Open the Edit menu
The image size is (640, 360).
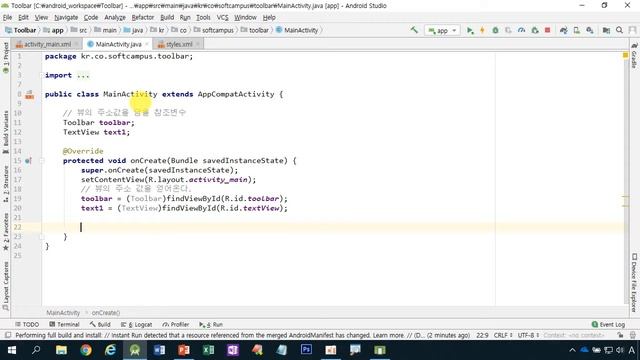pos(23,18)
